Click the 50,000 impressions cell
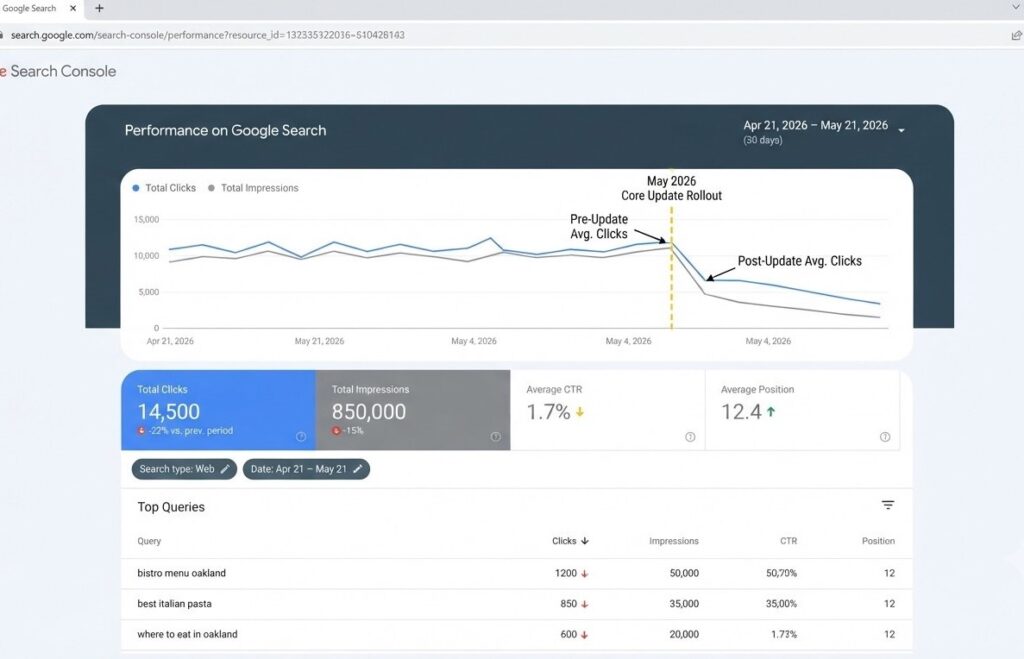 tap(684, 573)
